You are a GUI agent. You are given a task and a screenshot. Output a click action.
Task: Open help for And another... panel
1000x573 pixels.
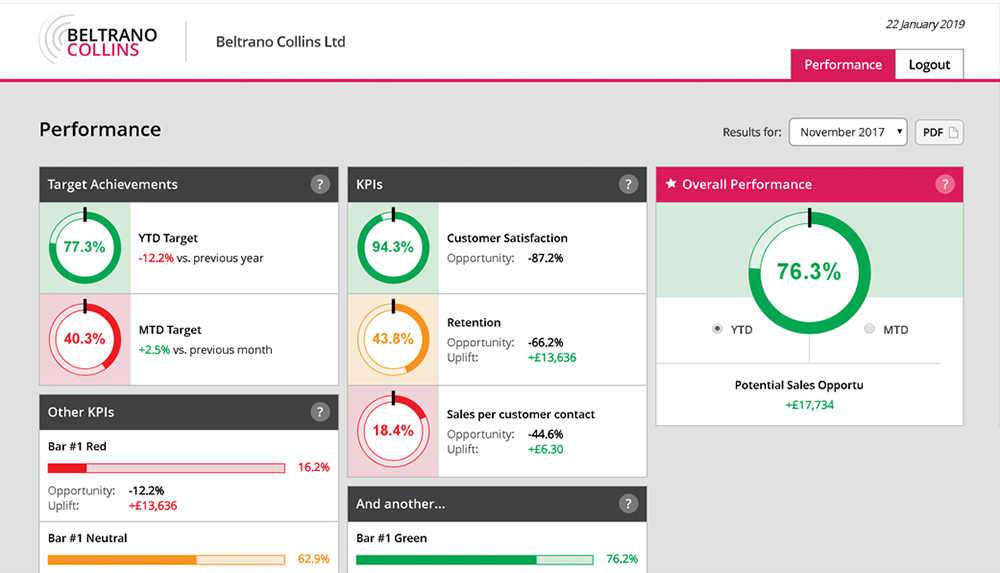coord(628,504)
